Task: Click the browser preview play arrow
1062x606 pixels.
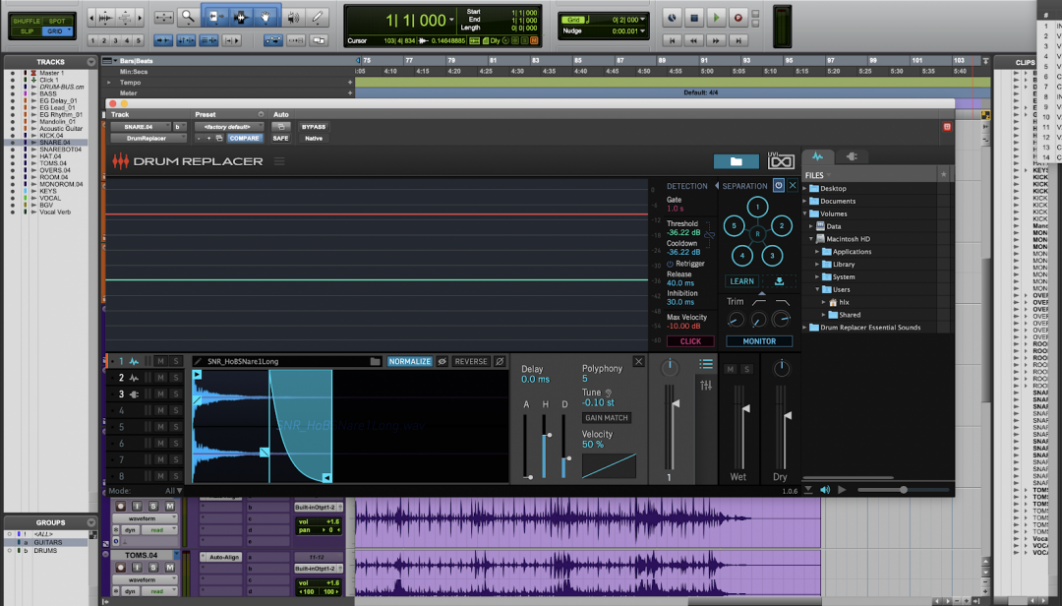Action: [x=842, y=490]
